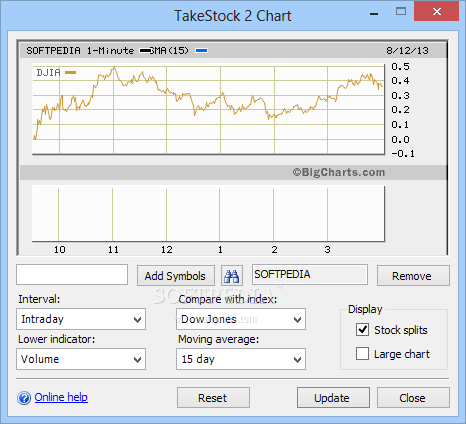The height and width of the screenshot is (424, 466).
Task: Minimize the TakeStock 2 Chart window
Action: (374, 14)
